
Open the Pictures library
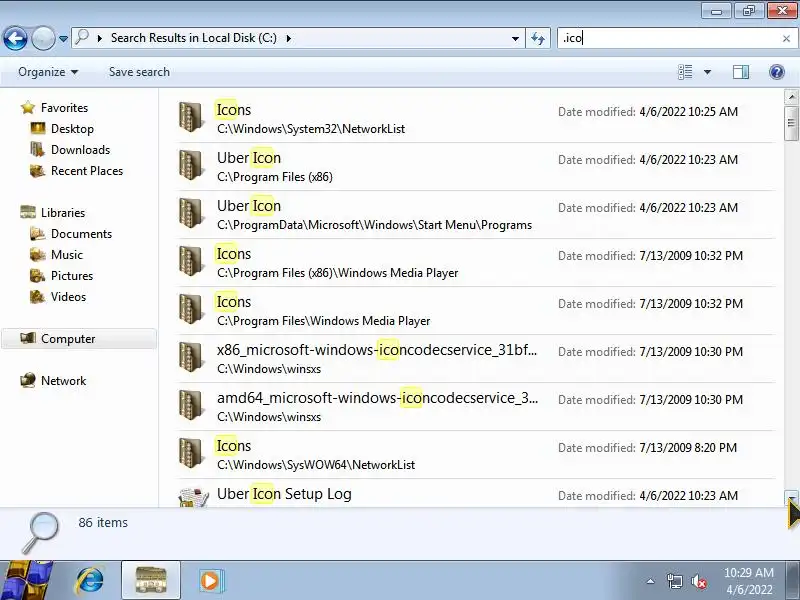72,275
